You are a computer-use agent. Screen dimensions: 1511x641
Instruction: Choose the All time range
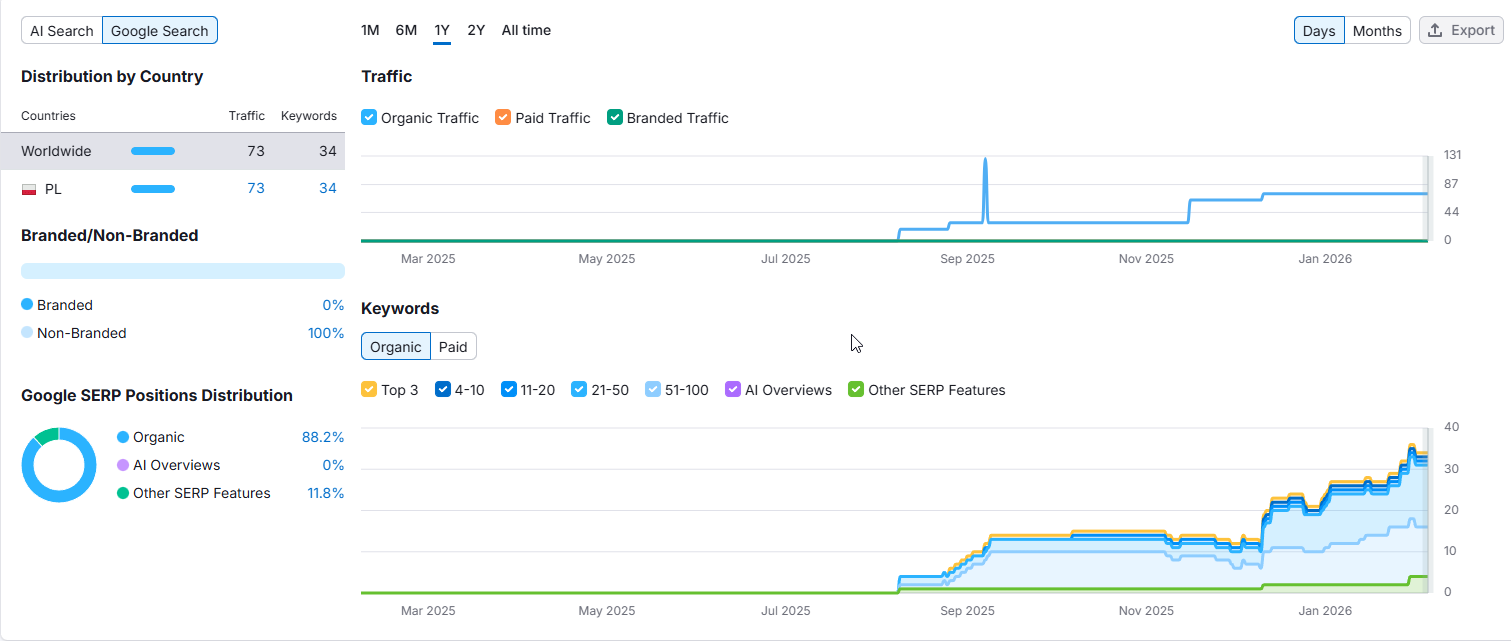click(526, 30)
